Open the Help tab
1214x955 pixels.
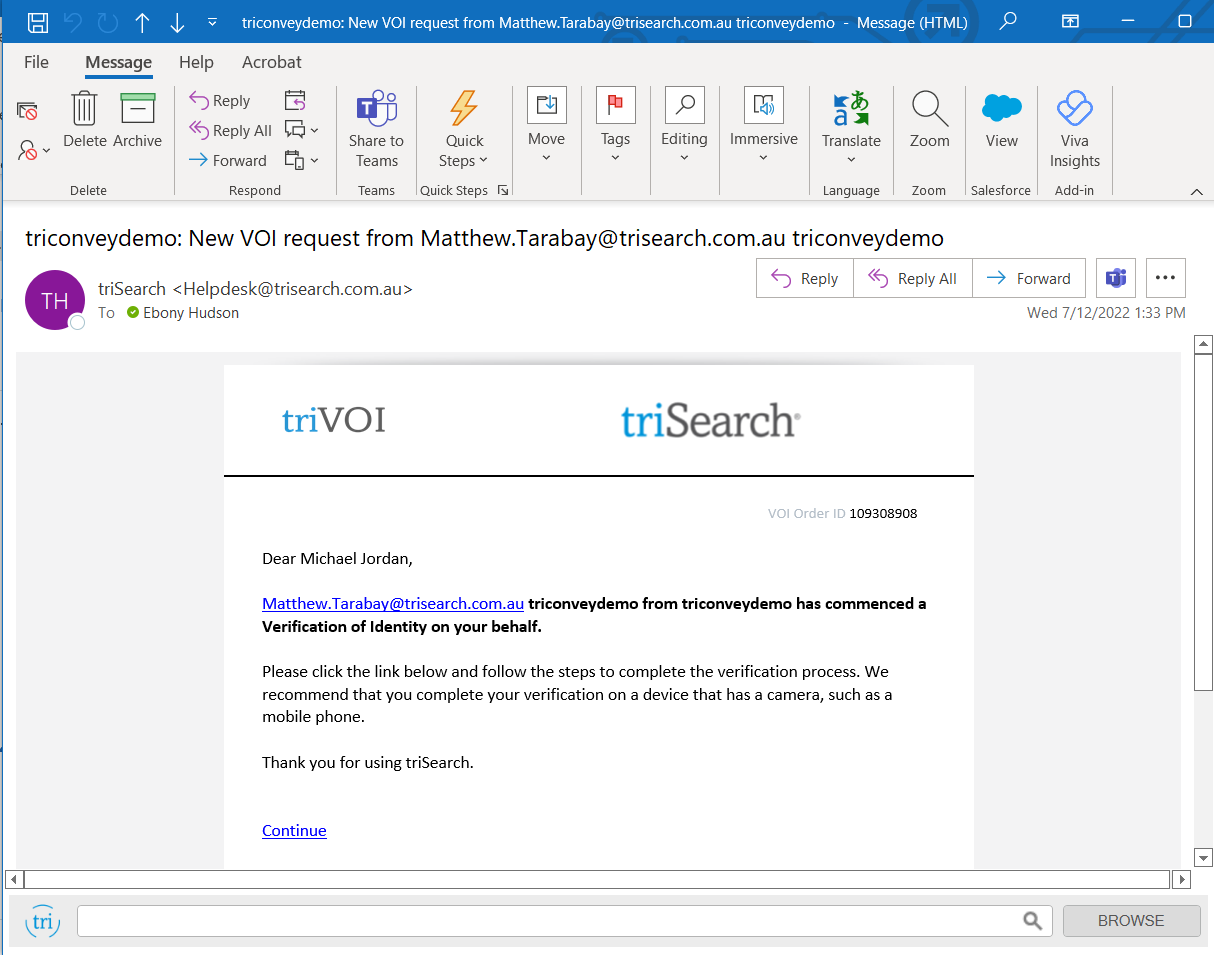tap(196, 62)
